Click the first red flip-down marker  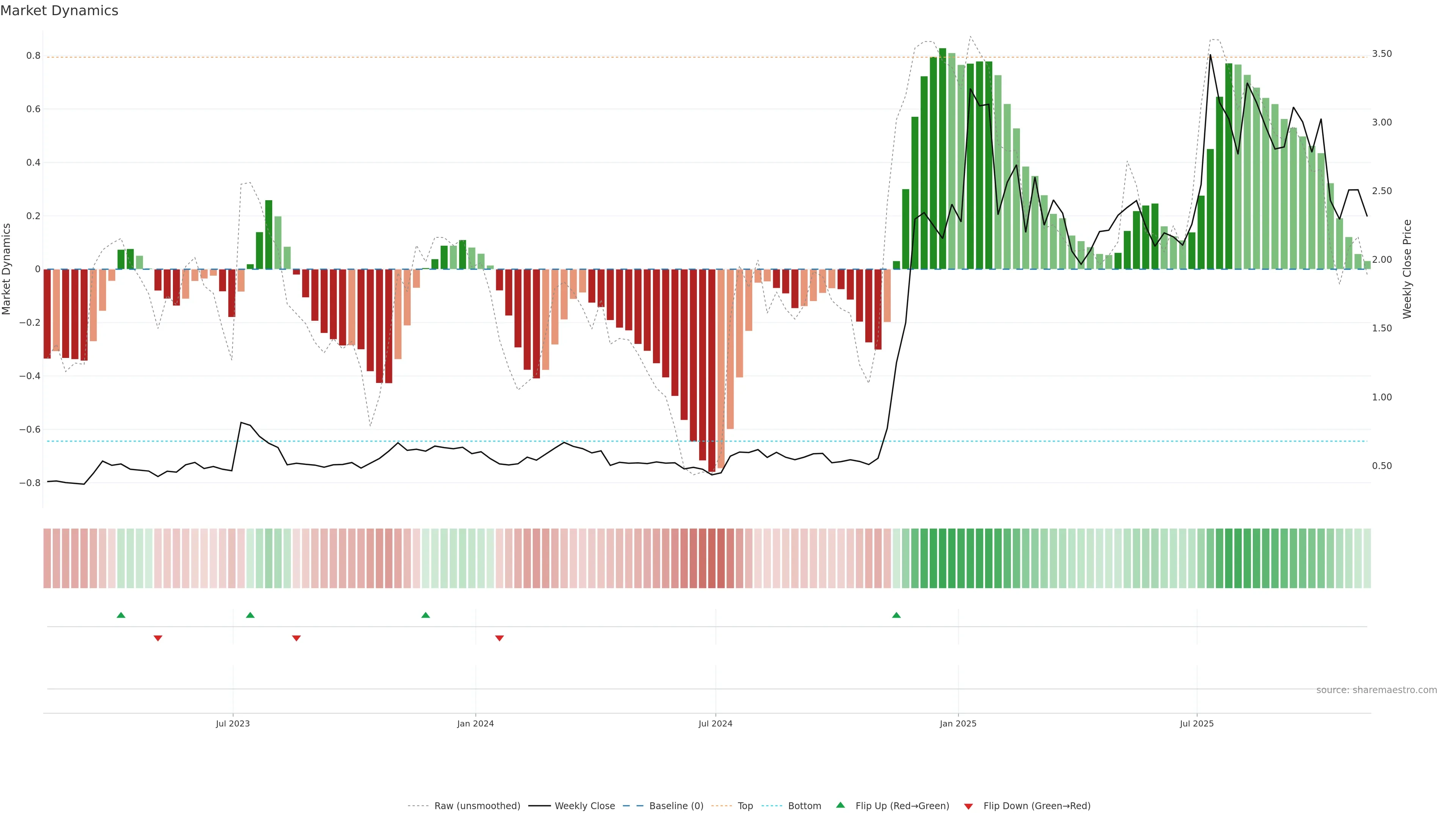[x=158, y=638]
